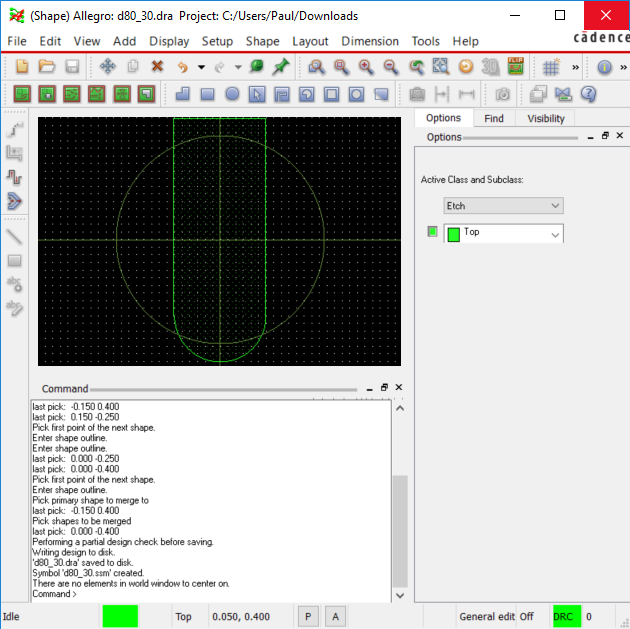Select the Options tab
The width and height of the screenshot is (630, 629).
444,118
